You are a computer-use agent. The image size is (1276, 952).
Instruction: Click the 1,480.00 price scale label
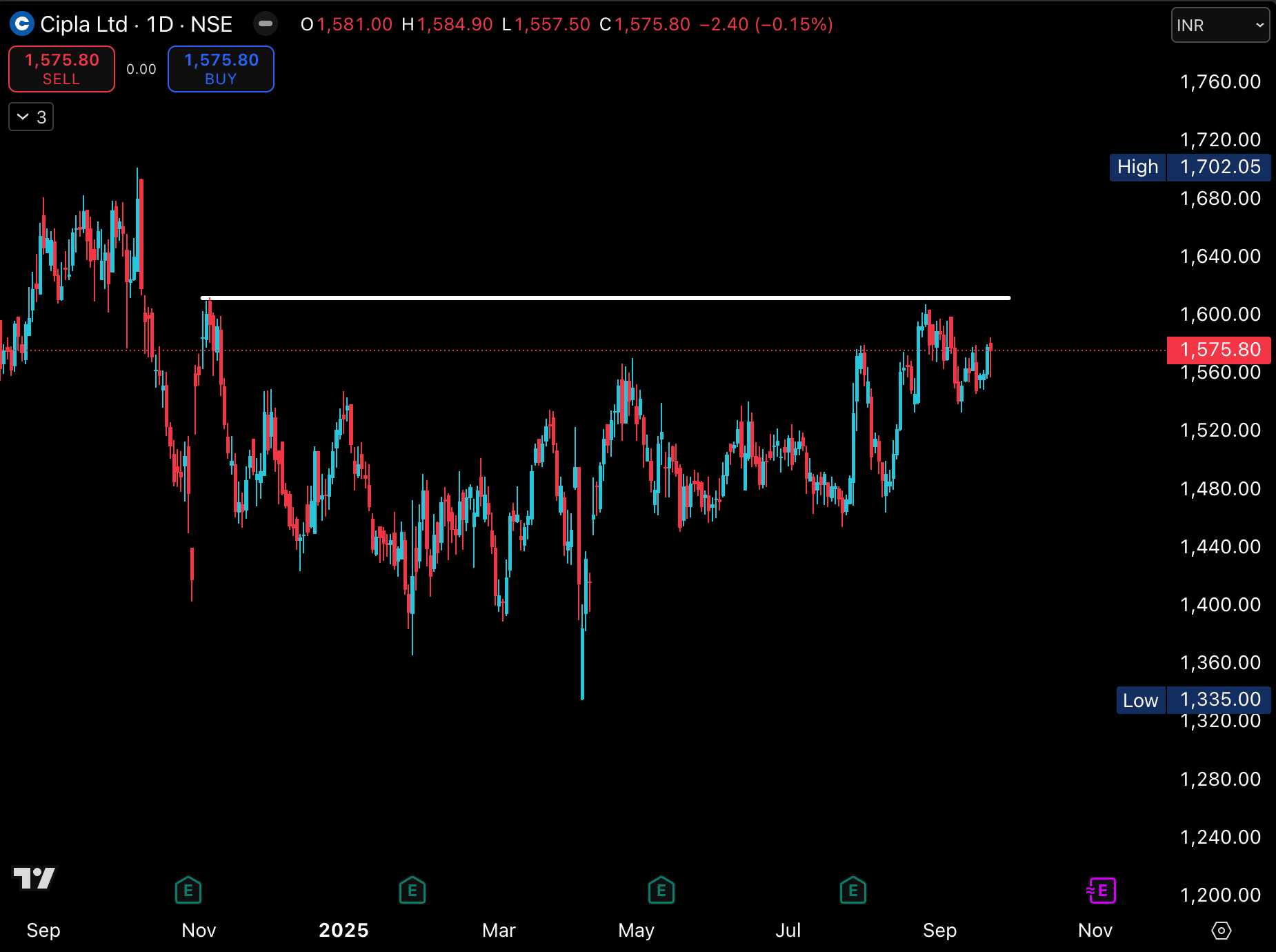(1220, 488)
